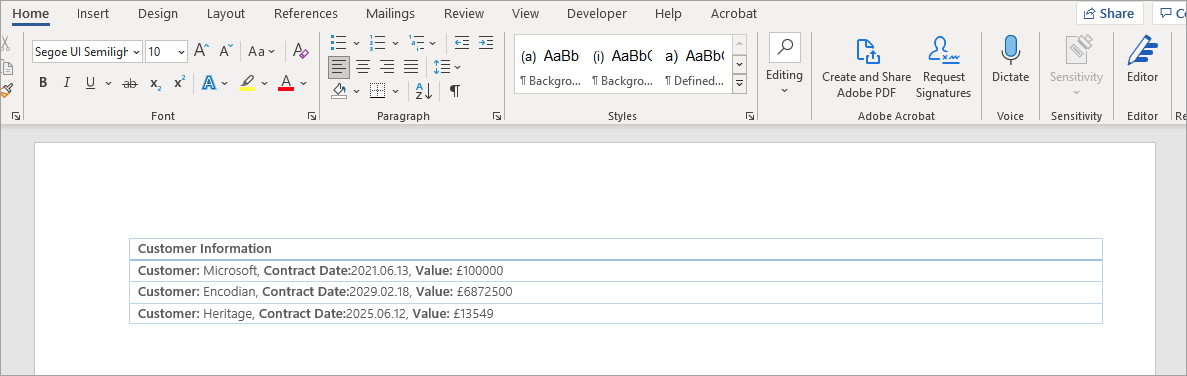Click Line and Paragraph Spacing icon
Screen dimensions: 1187x376
point(442,67)
